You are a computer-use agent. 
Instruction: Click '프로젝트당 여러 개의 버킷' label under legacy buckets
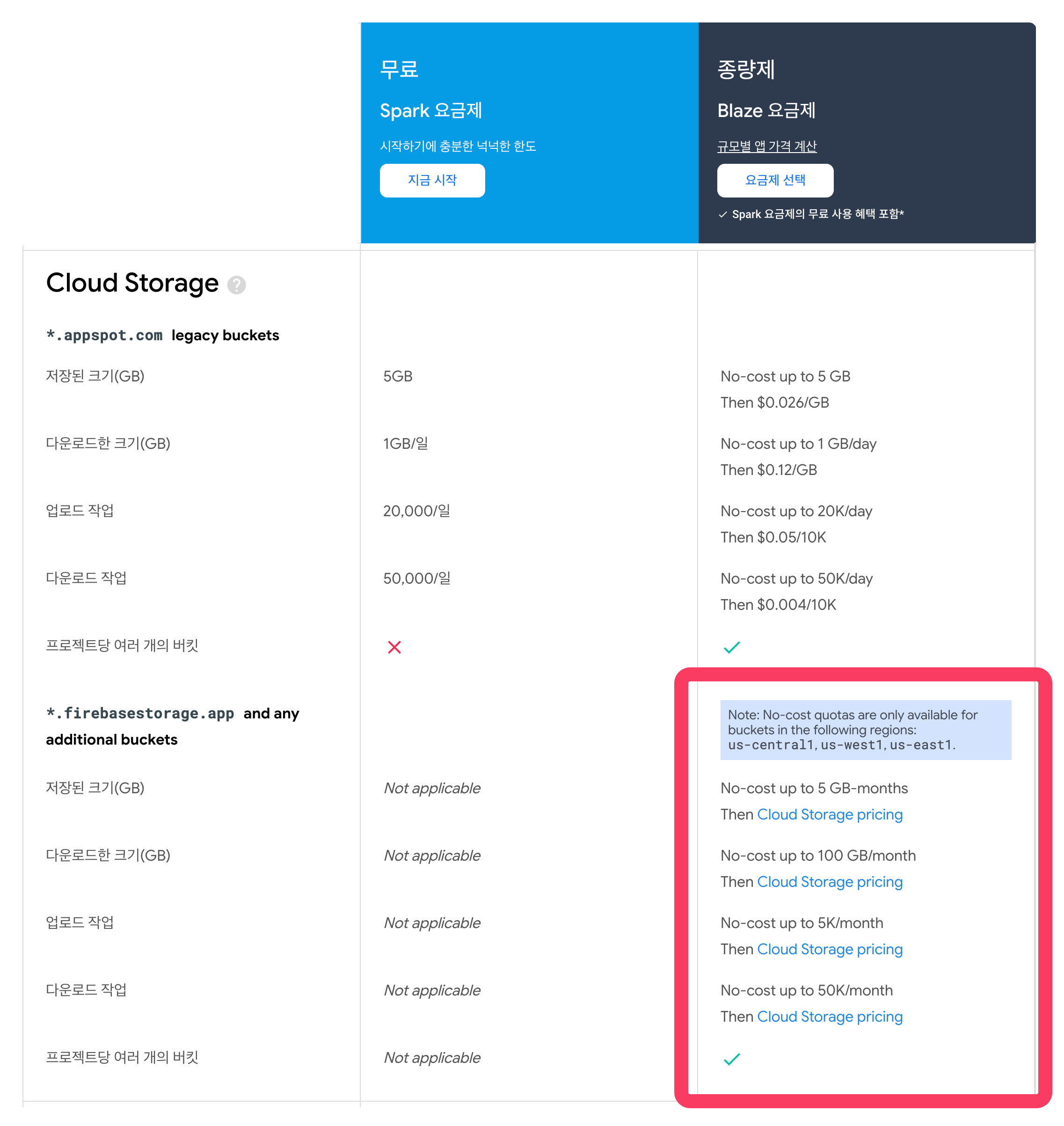(122, 645)
